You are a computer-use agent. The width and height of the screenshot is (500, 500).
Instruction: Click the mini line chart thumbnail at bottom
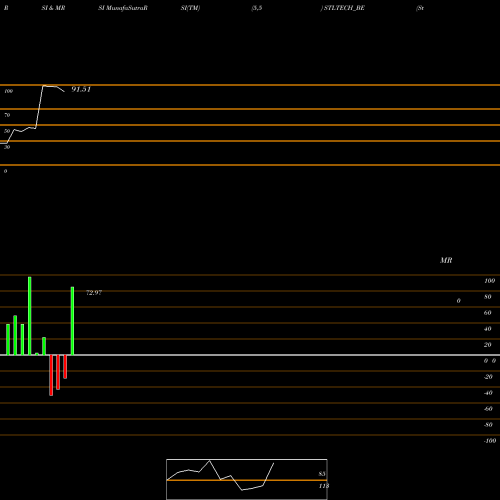point(247,479)
